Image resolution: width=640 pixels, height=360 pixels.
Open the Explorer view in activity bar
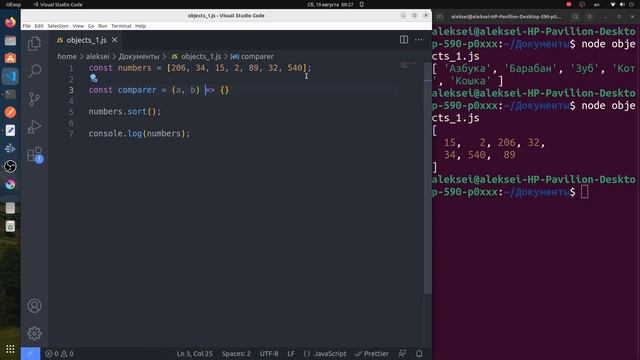point(34,43)
